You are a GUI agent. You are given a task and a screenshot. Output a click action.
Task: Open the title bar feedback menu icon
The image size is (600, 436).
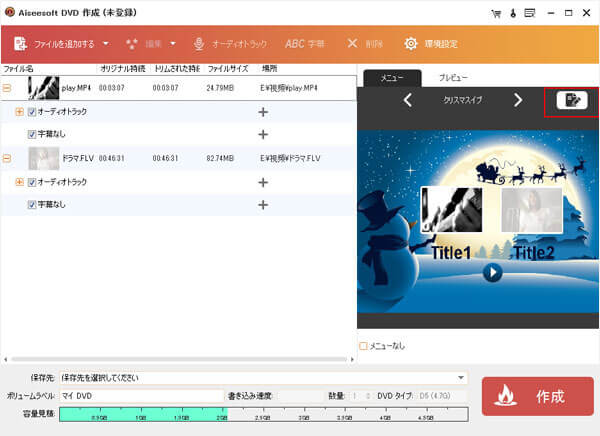click(527, 13)
